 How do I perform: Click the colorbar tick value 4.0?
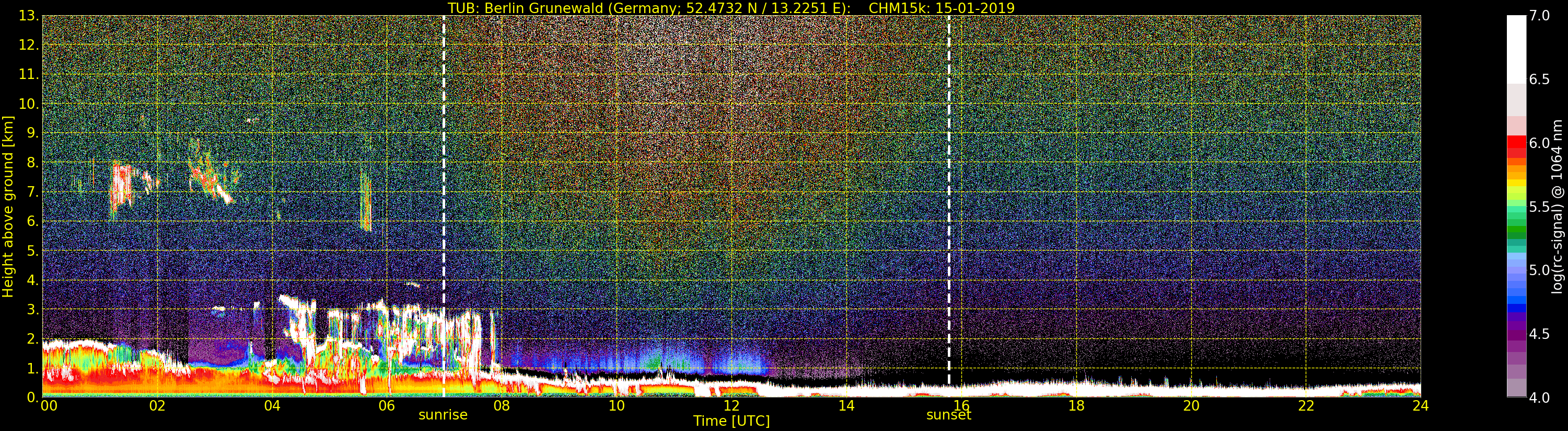click(x=1539, y=398)
